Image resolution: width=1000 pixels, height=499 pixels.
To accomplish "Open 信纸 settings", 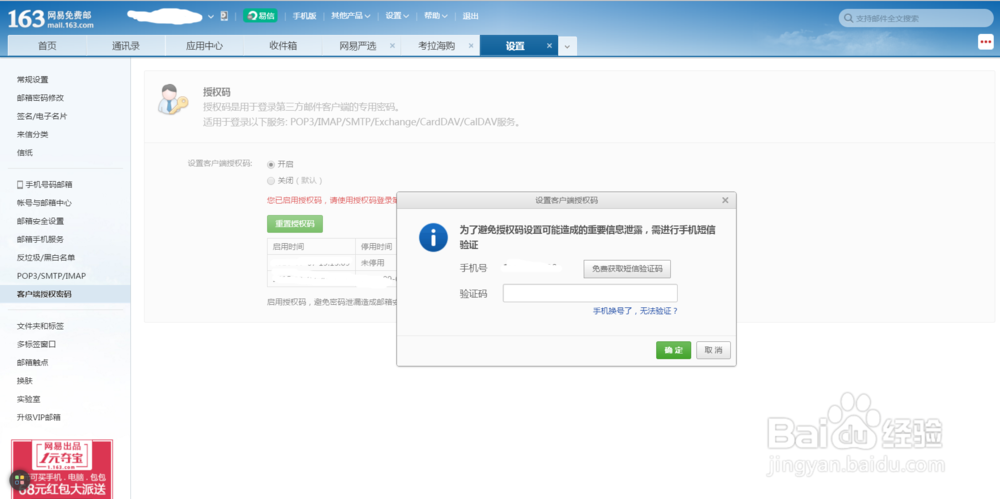I will click(25, 153).
